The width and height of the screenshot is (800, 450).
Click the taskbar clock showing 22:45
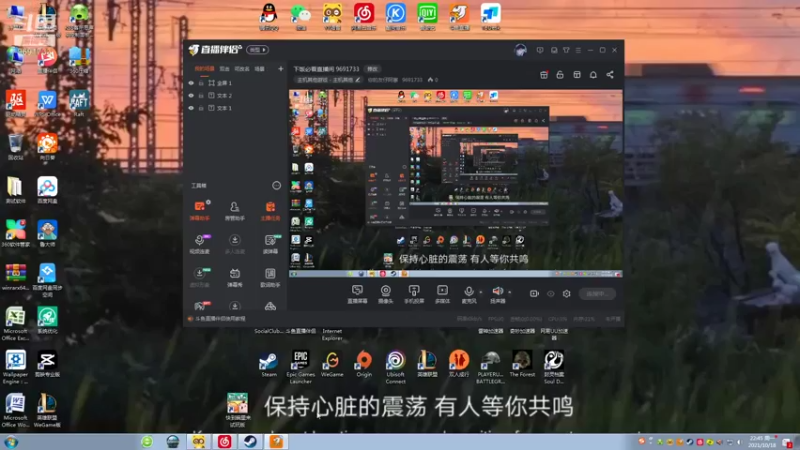coord(761,442)
